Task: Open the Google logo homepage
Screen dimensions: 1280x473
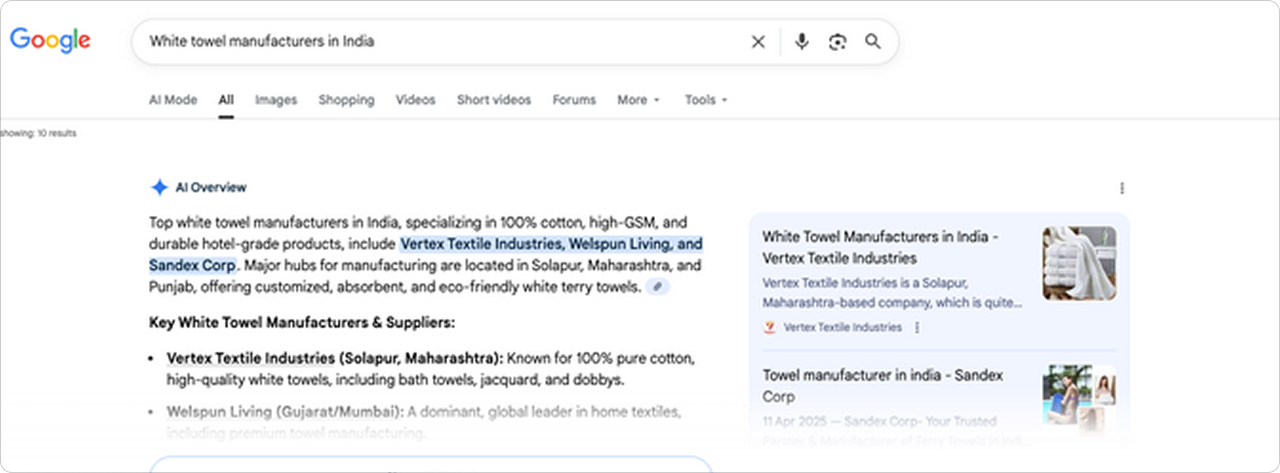Action: pyautogui.click(x=50, y=40)
